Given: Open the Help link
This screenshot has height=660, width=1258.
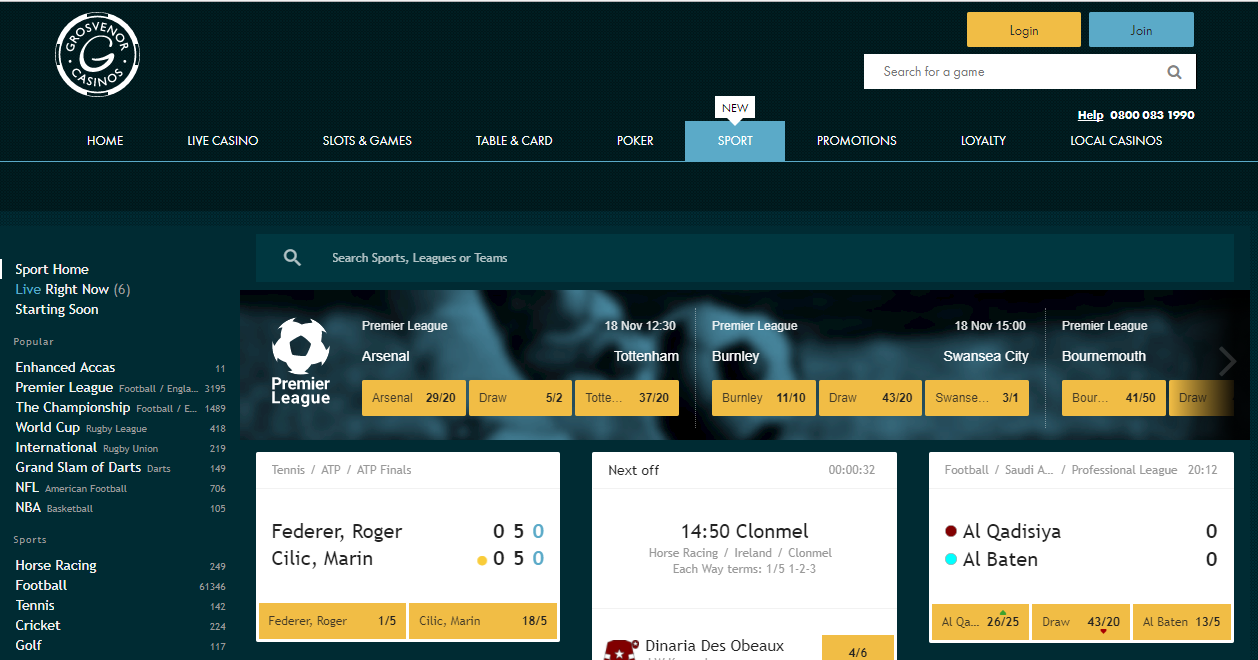Looking at the screenshot, I should pos(1090,115).
